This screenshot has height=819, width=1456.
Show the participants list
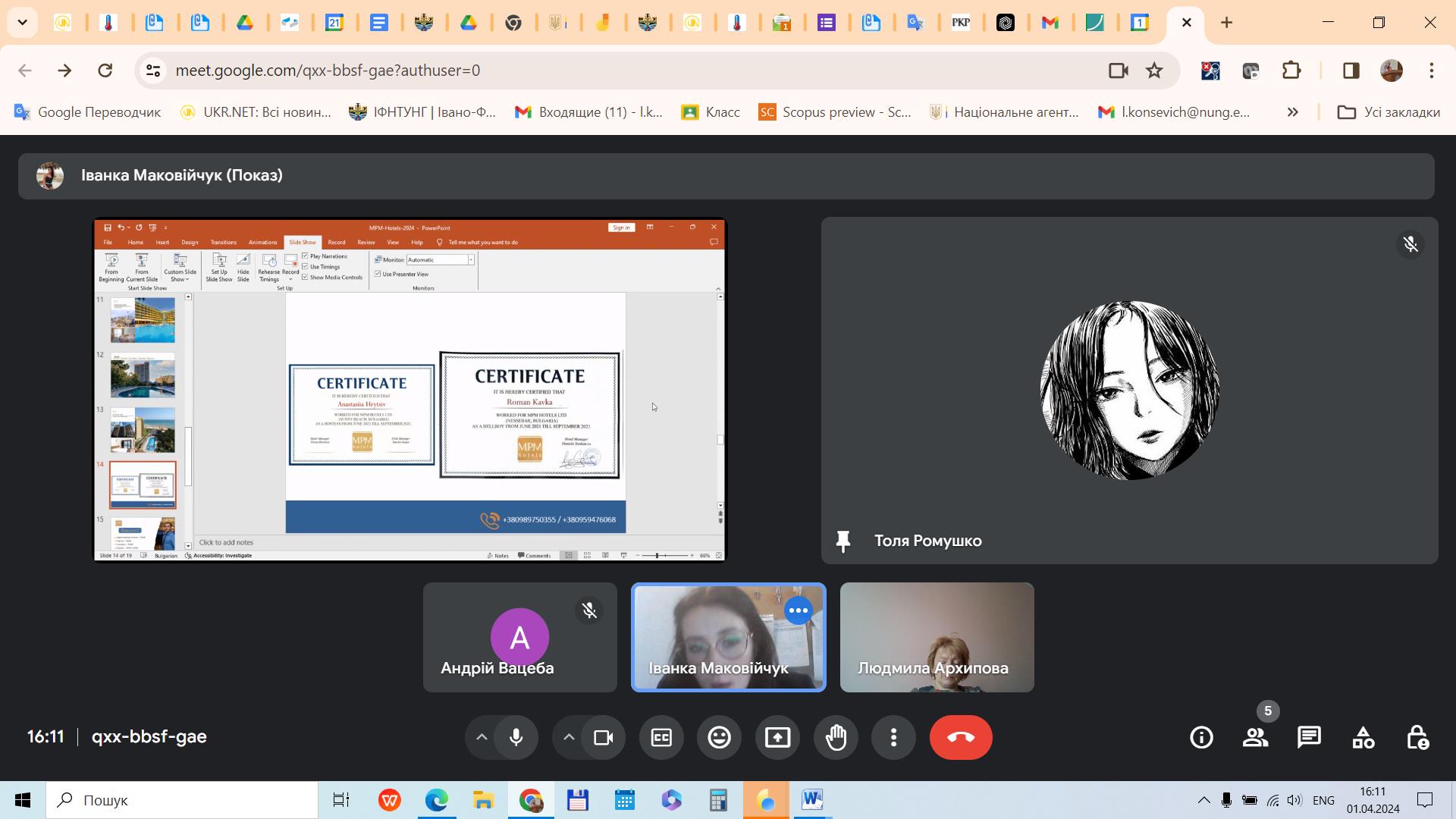click(x=1255, y=737)
